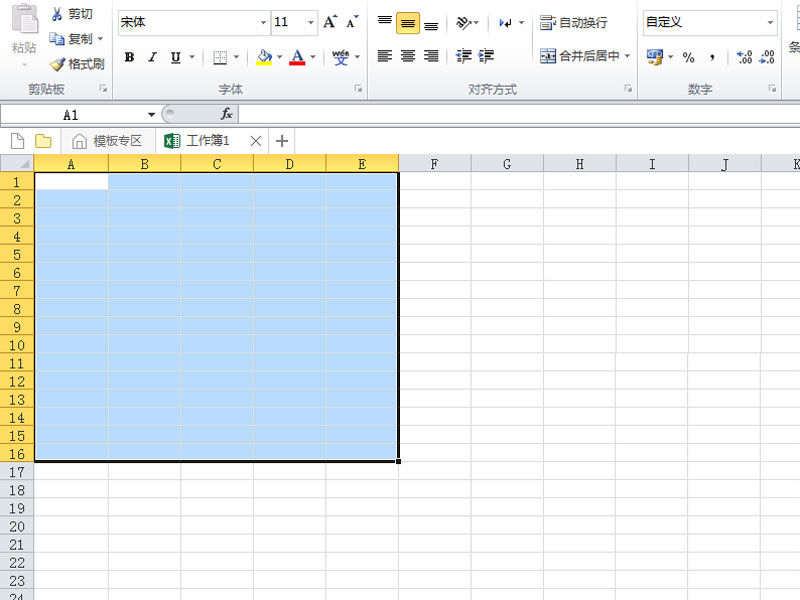Click the open folder icon
This screenshot has height=600, width=800.
tap(43, 141)
